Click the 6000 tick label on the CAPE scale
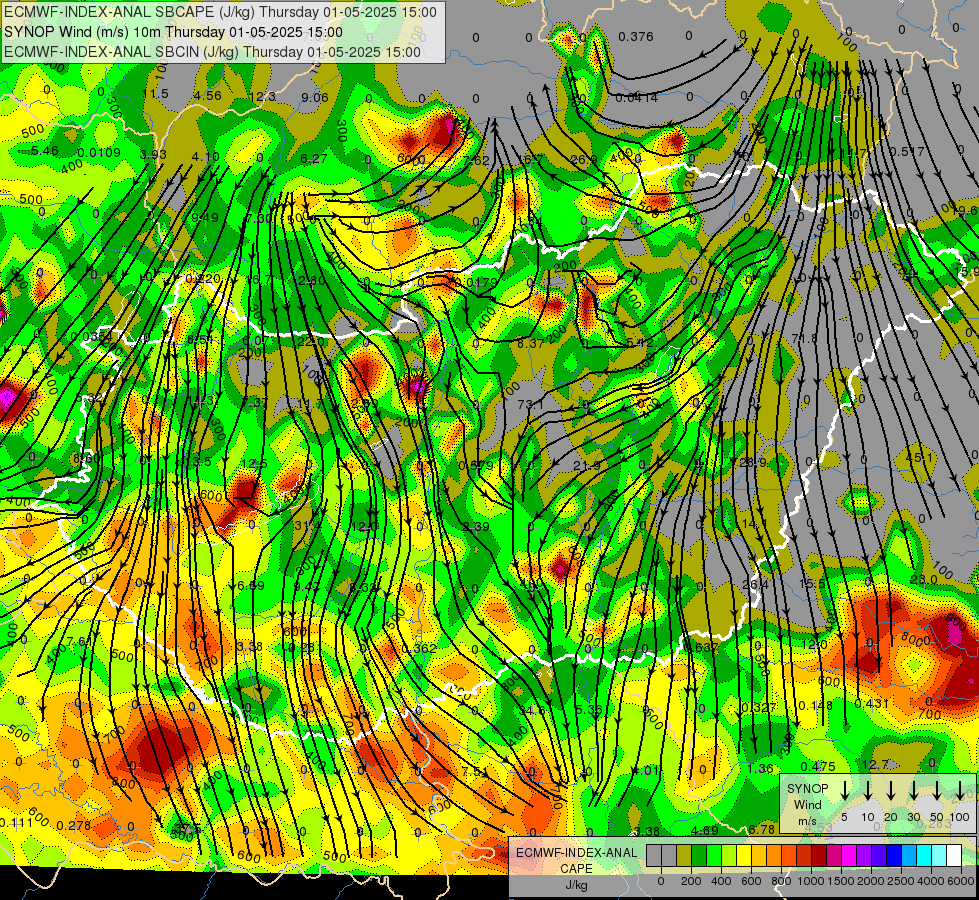979x900 pixels. click(x=961, y=881)
